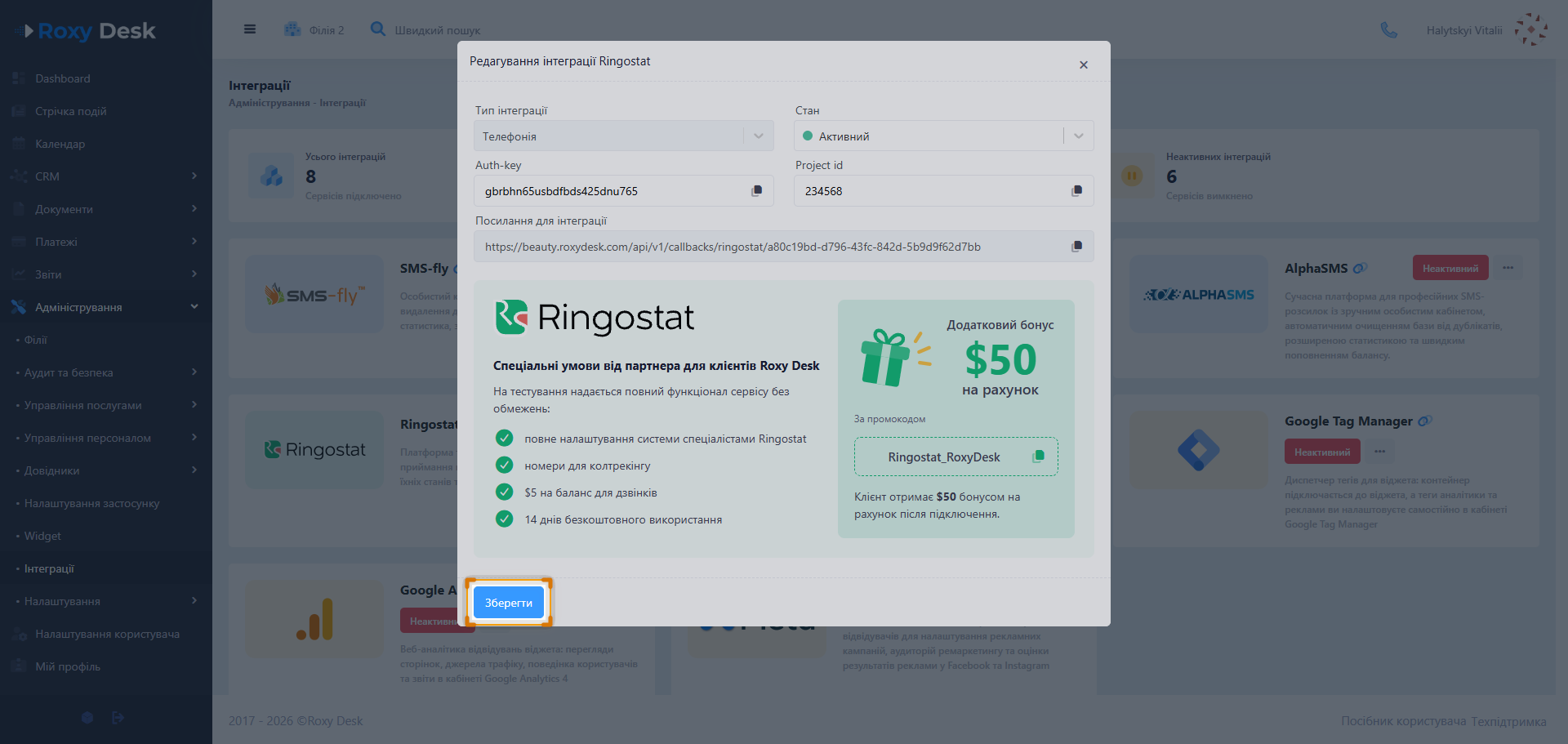Toggle the sidebar with the hamburger icon
Image resolution: width=1568 pixels, height=744 pixels.
pos(250,29)
